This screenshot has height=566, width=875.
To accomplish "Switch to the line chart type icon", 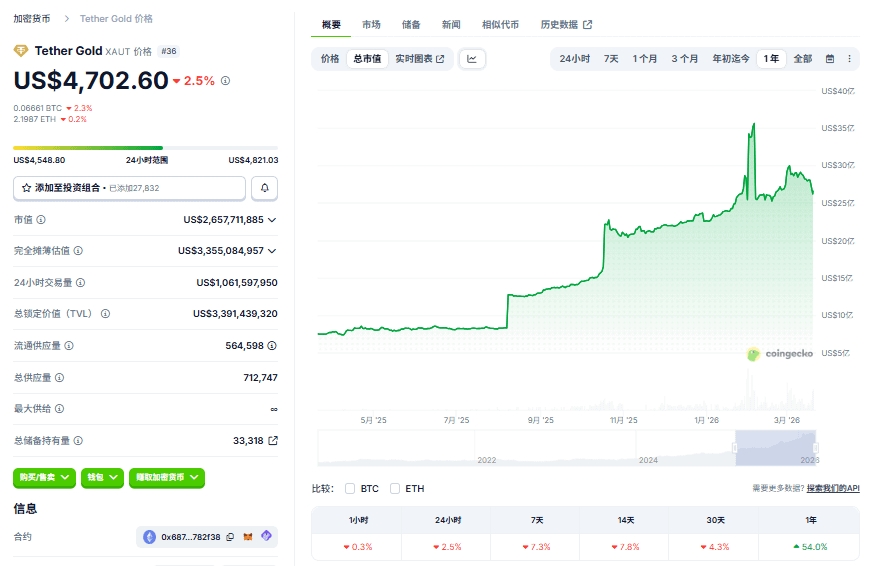I will 472,59.
